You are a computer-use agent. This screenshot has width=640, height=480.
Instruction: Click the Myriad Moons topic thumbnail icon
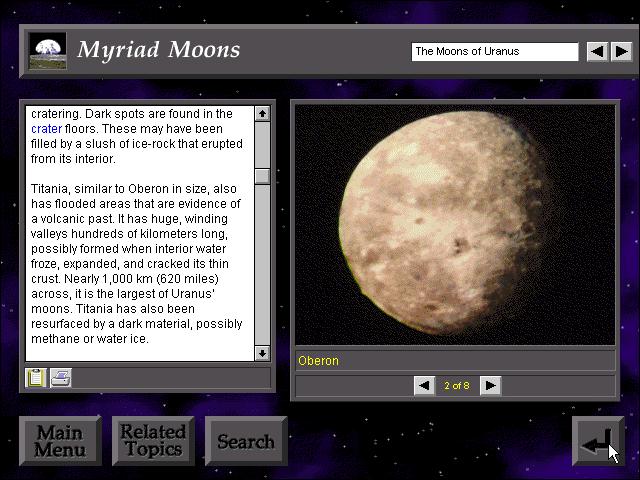pos(48,51)
